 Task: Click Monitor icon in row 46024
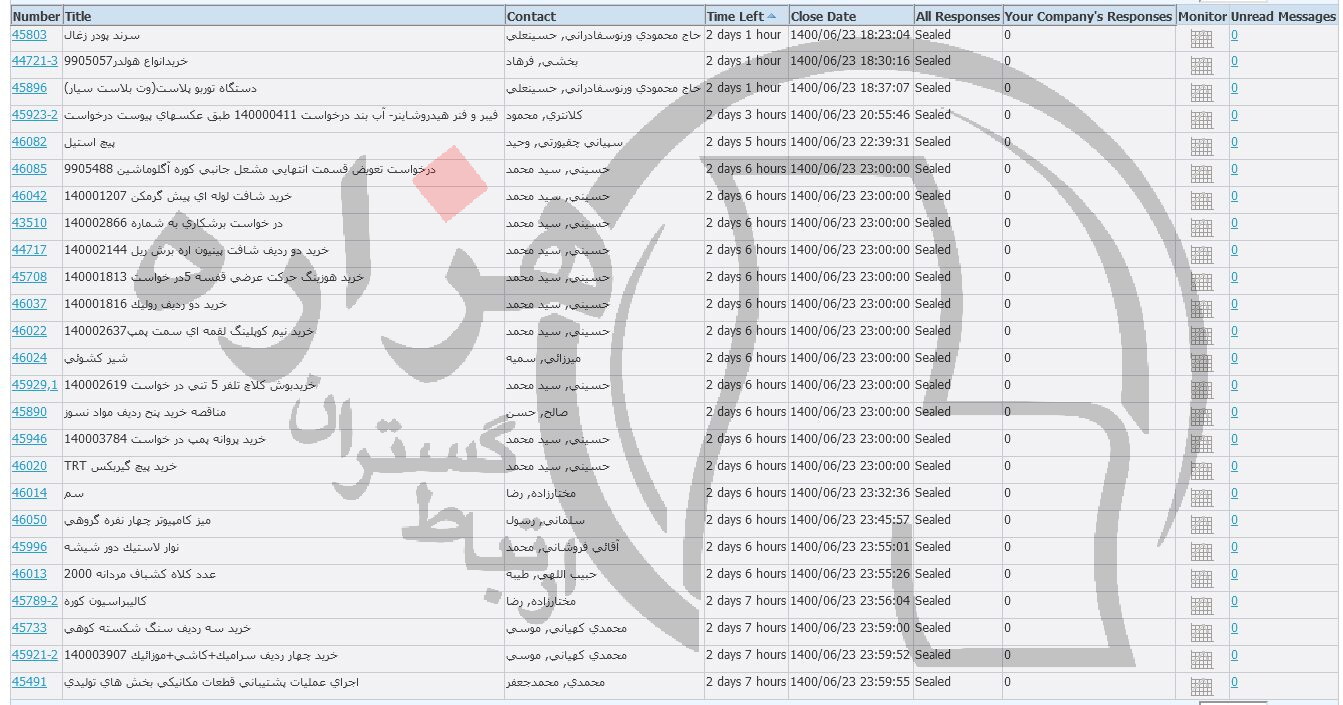pyautogui.click(x=1201, y=362)
